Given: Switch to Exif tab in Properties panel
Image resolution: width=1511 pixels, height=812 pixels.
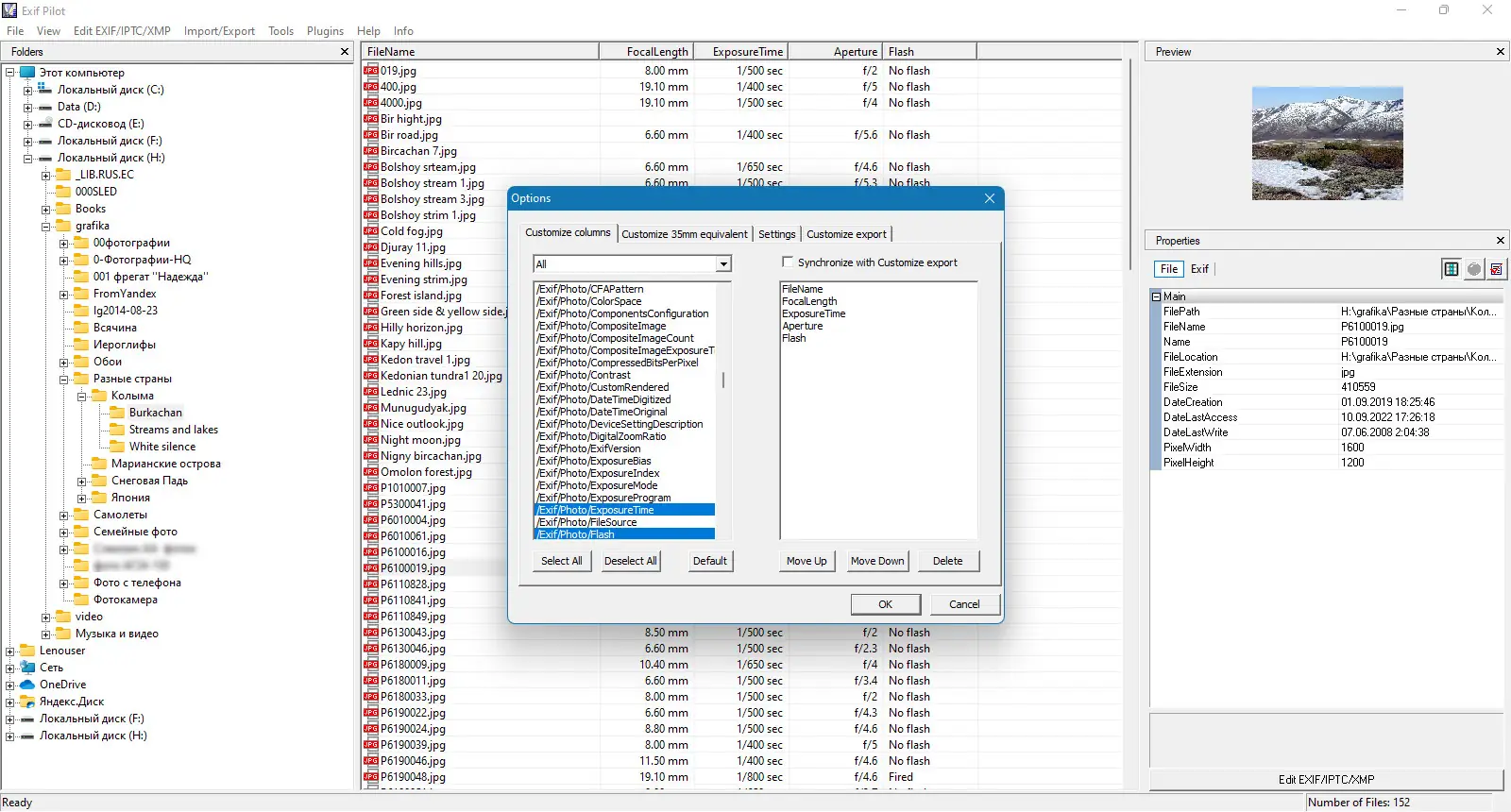Looking at the screenshot, I should point(1199,269).
